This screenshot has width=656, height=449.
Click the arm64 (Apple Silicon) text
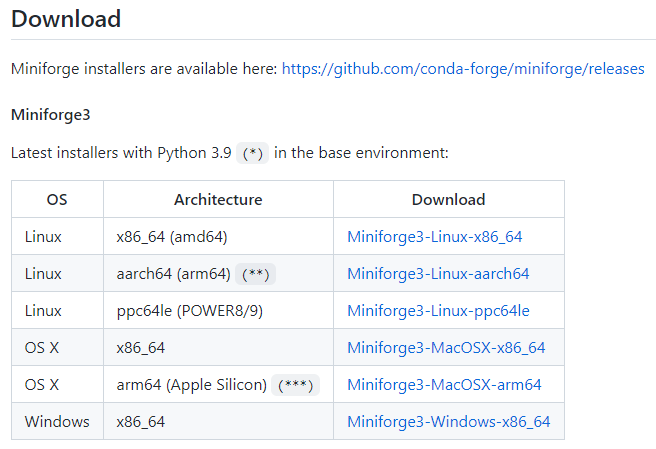tap(191, 385)
